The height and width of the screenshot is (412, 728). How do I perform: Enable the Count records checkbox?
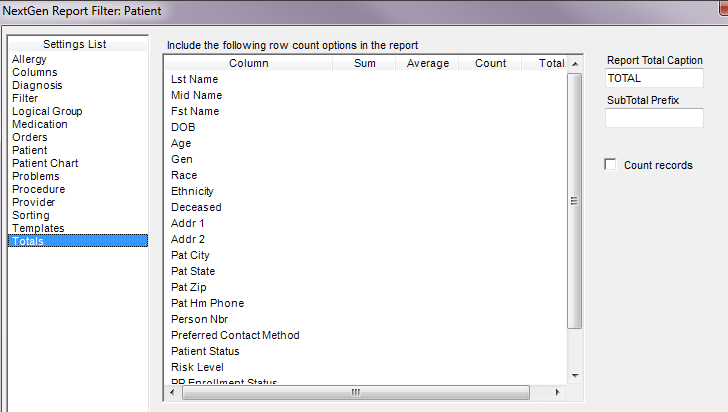tap(610, 164)
